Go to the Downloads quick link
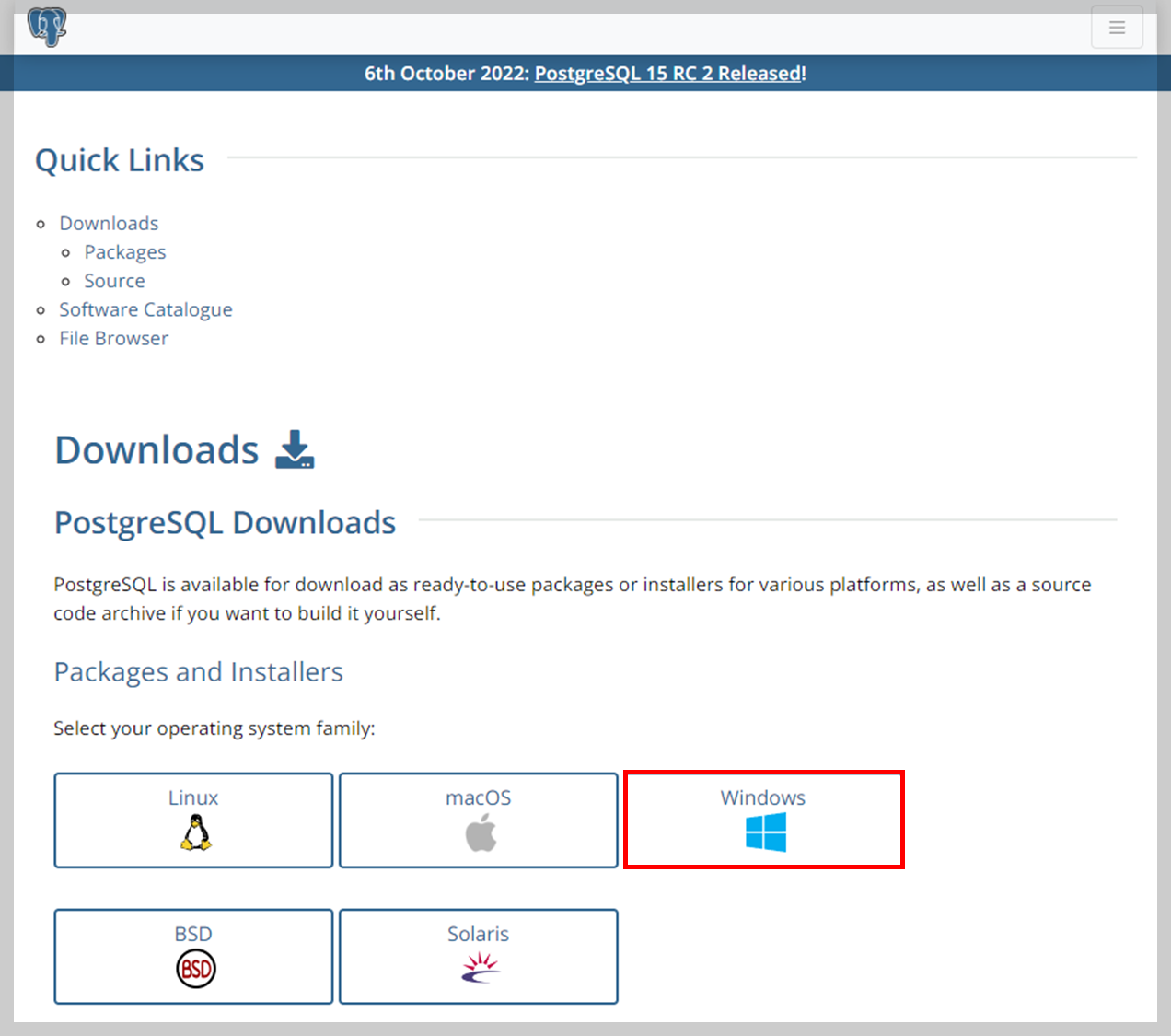Image resolution: width=1171 pixels, height=1036 pixels. coord(109,223)
